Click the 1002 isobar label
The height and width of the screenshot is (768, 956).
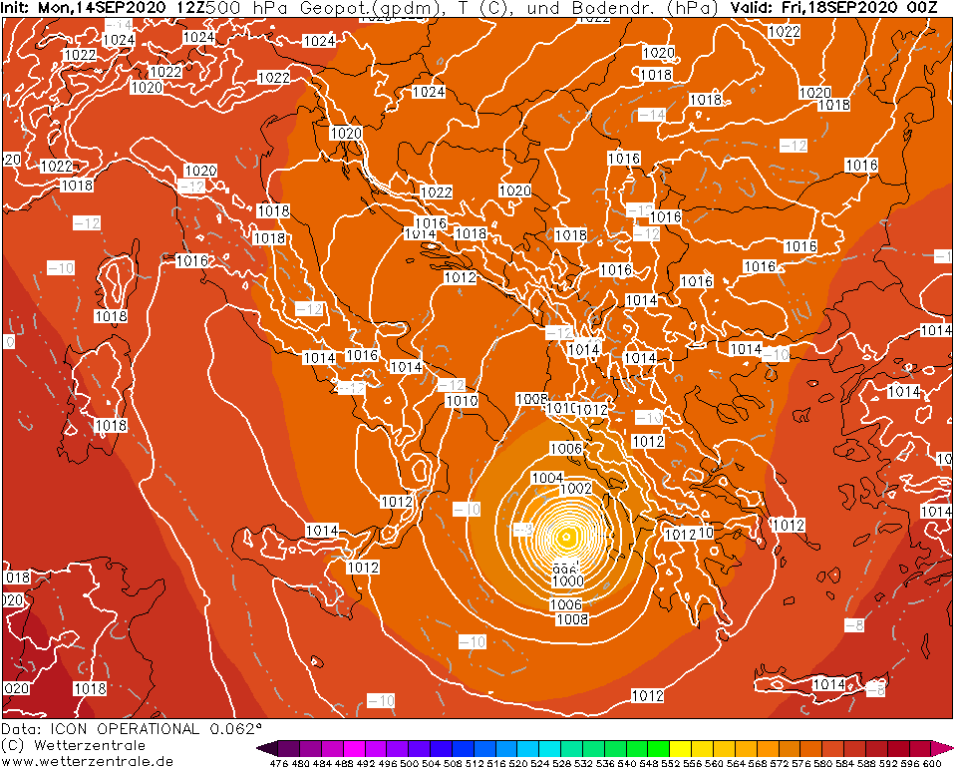(x=575, y=489)
